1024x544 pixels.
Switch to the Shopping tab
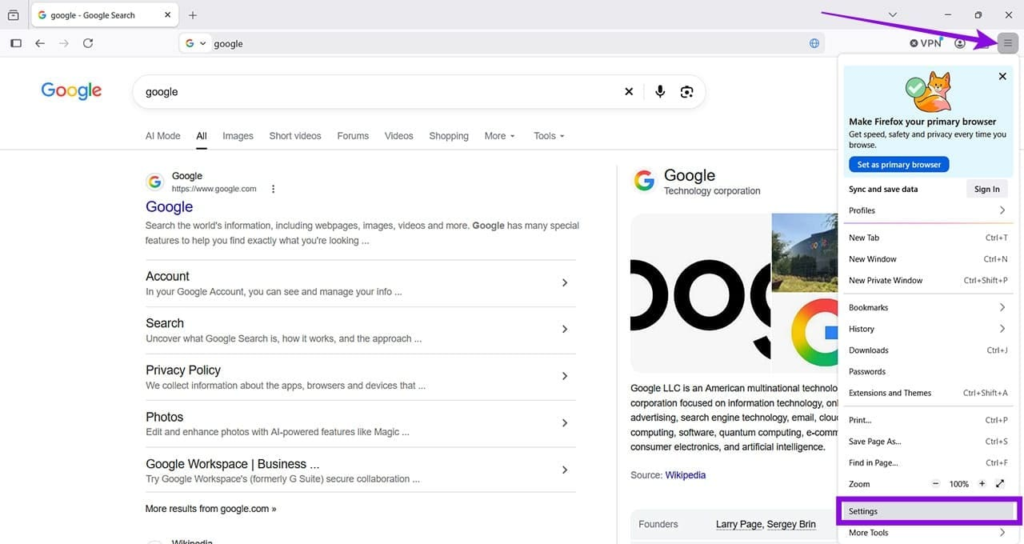coord(449,136)
